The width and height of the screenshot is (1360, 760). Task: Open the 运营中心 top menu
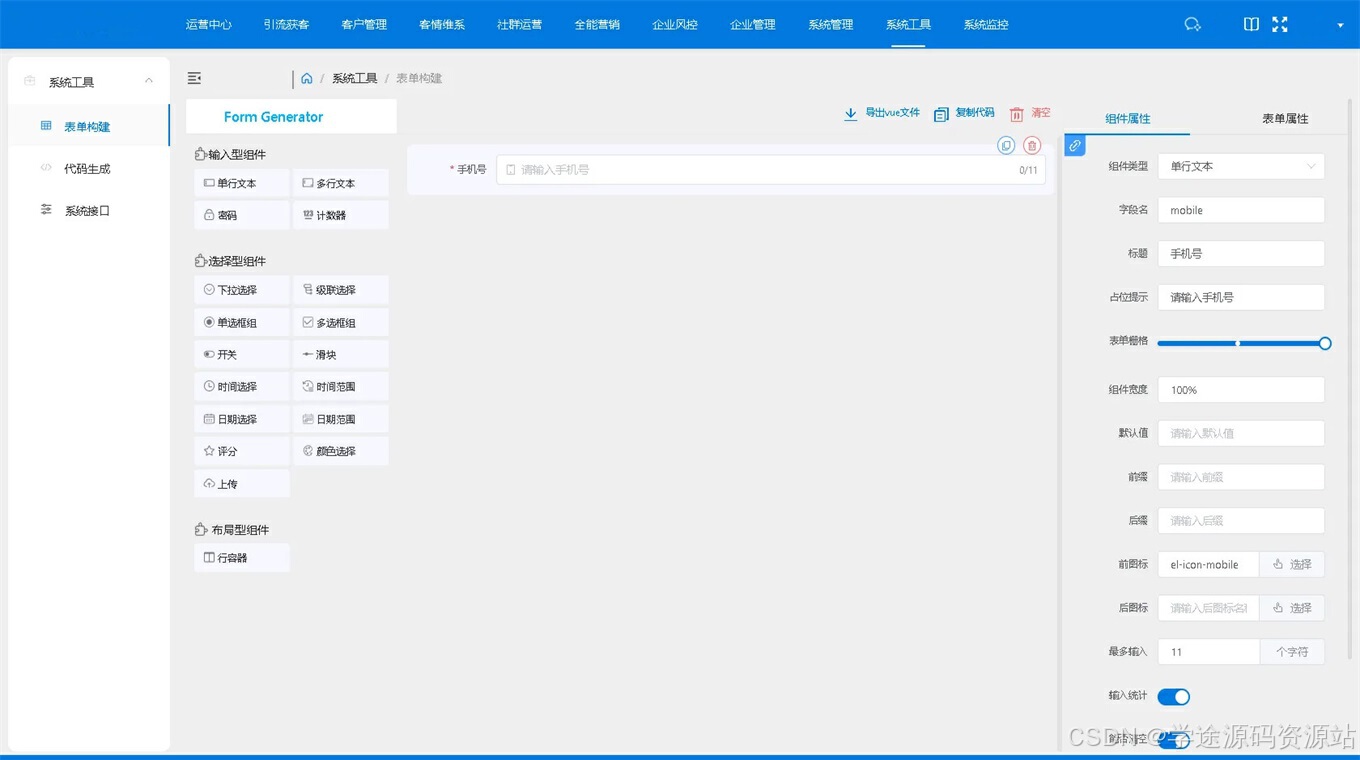point(209,25)
